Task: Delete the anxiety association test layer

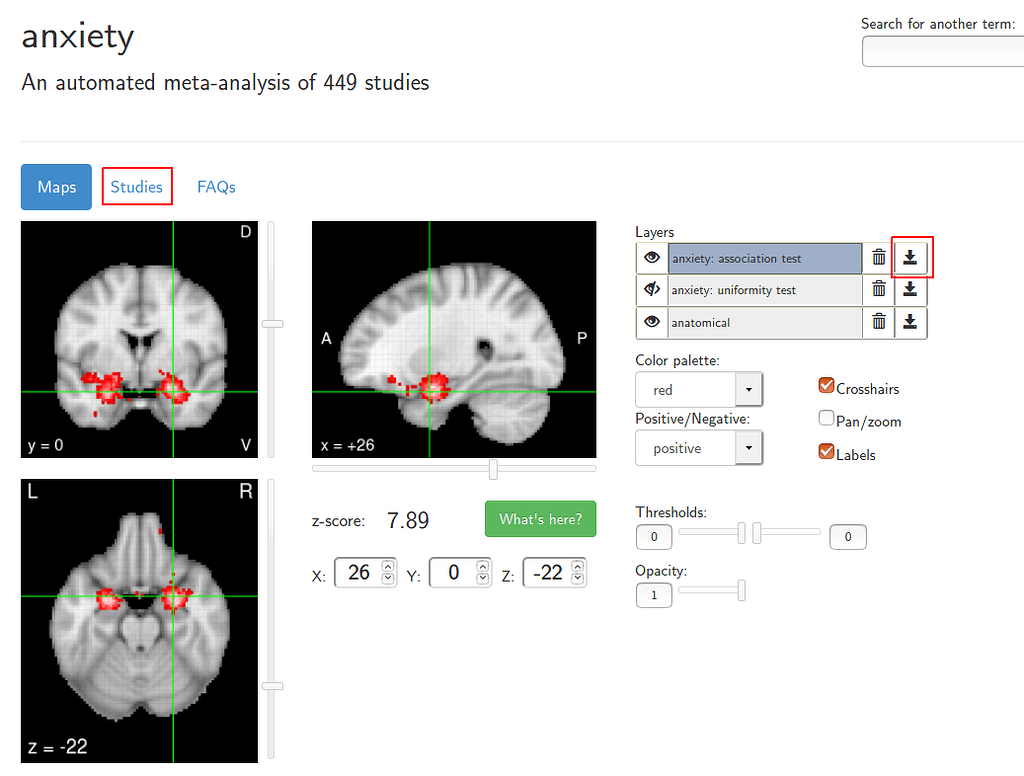Action: pyautogui.click(x=878, y=257)
